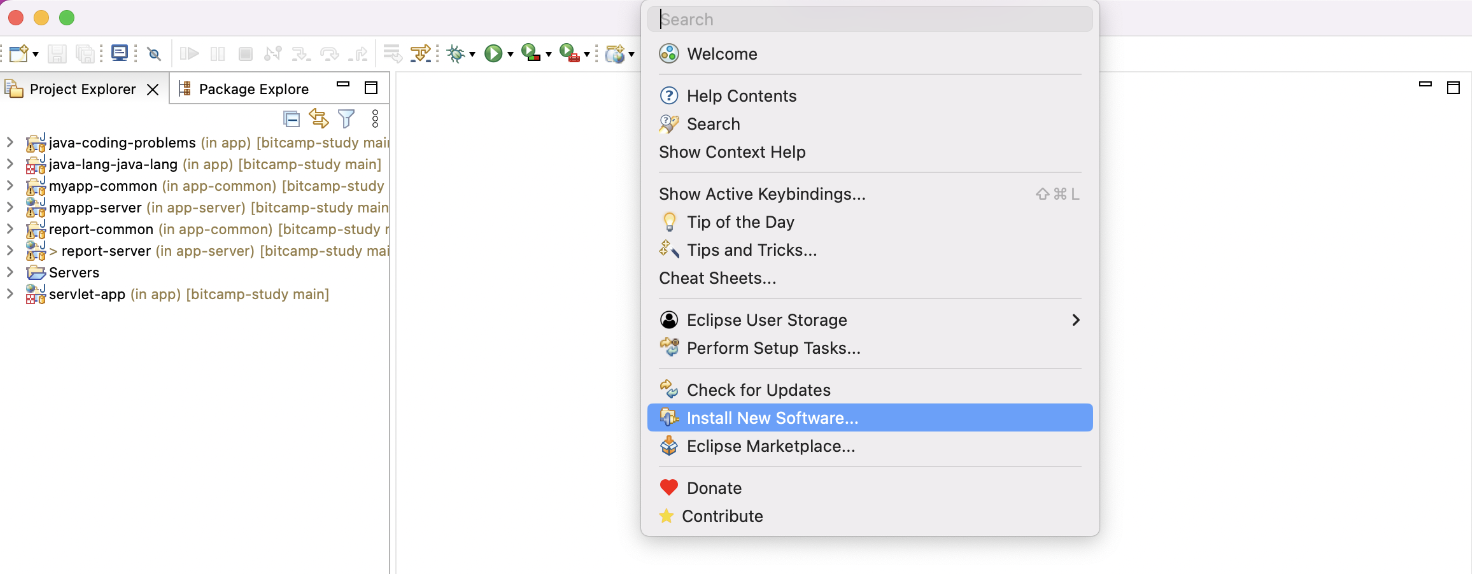The image size is (1472, 574).
Task: Toggle Use Step Filters icon
Action: 421,54
